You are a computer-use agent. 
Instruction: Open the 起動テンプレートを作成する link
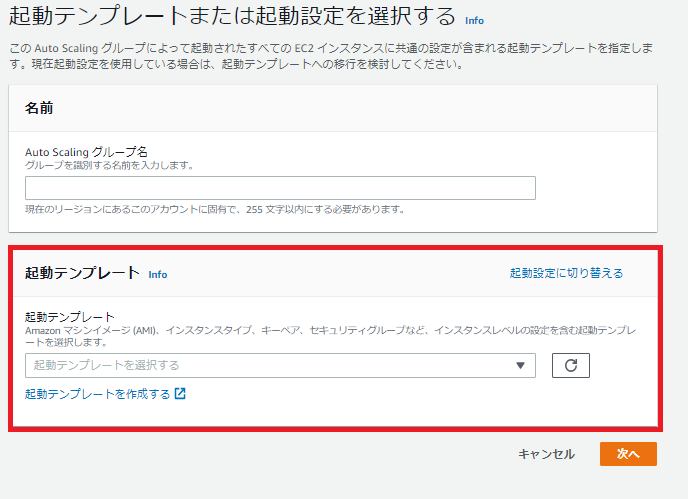click(97, 394)
